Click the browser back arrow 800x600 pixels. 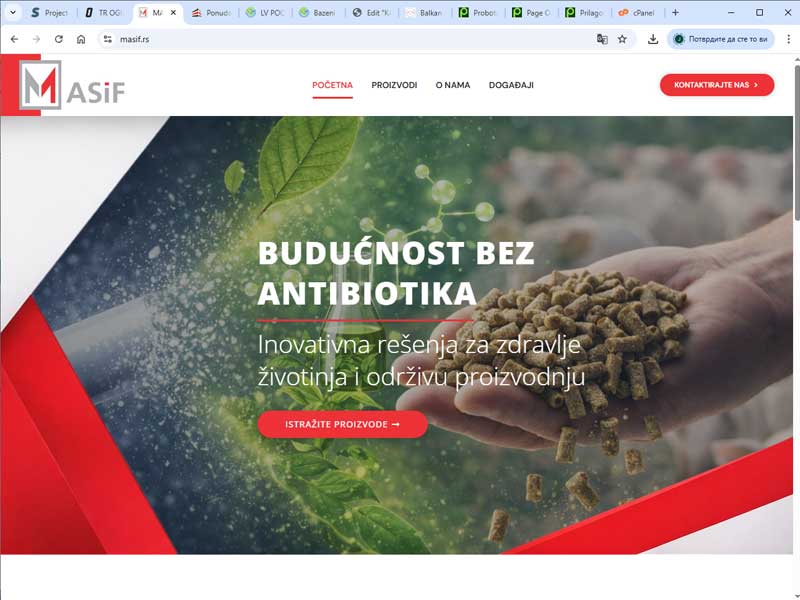point(14,39)
